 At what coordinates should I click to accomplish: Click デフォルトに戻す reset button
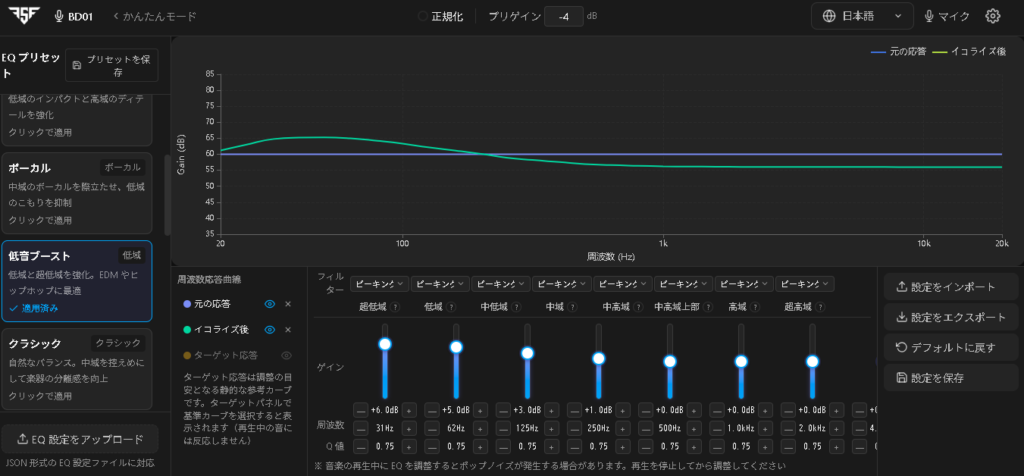951,347
